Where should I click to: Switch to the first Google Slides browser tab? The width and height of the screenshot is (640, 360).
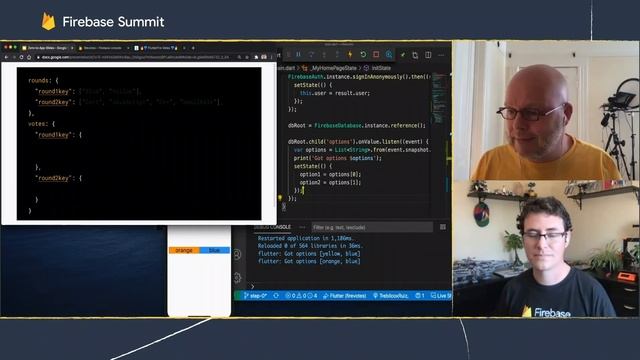coord(47,48)
